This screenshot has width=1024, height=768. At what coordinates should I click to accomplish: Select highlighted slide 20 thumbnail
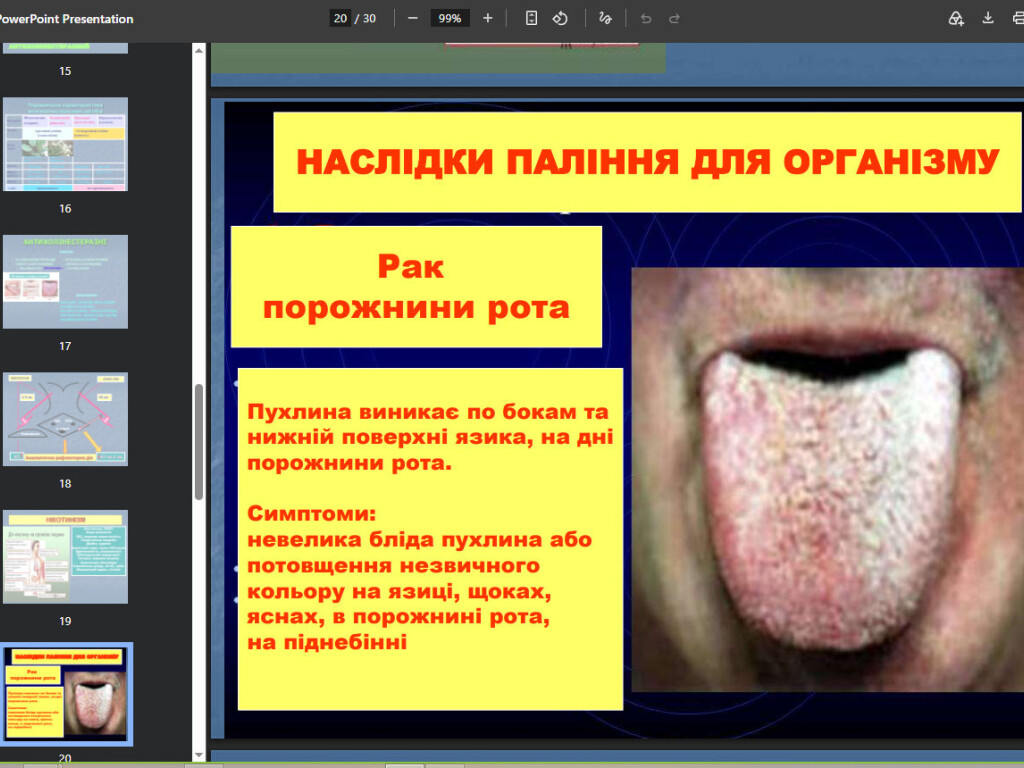tap(65, 694)
